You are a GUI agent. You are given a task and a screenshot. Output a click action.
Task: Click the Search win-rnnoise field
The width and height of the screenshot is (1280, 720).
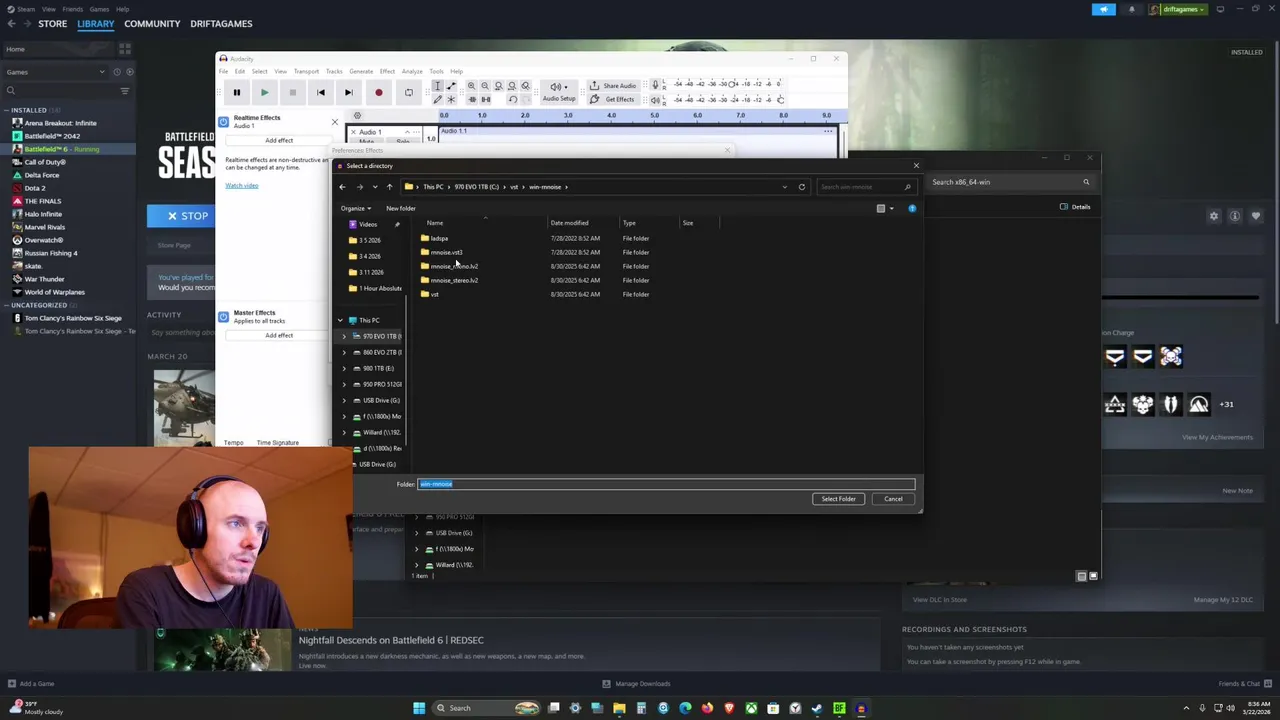(865, 187)
